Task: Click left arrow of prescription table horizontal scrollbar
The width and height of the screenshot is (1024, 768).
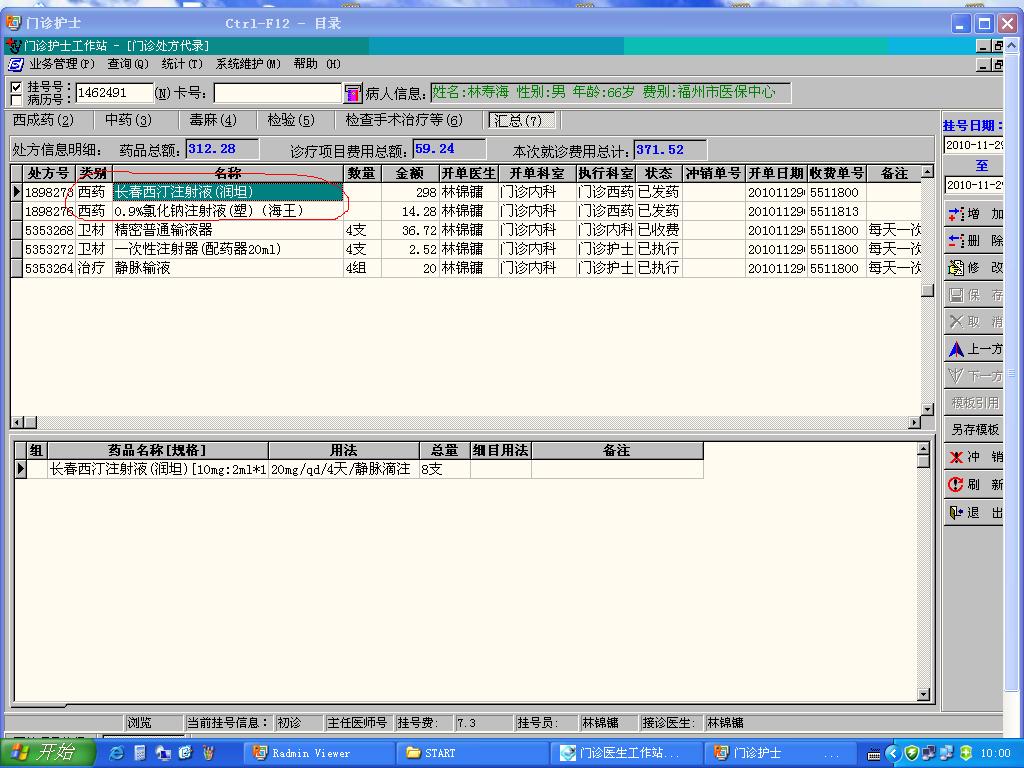Action: click(17, 423)
